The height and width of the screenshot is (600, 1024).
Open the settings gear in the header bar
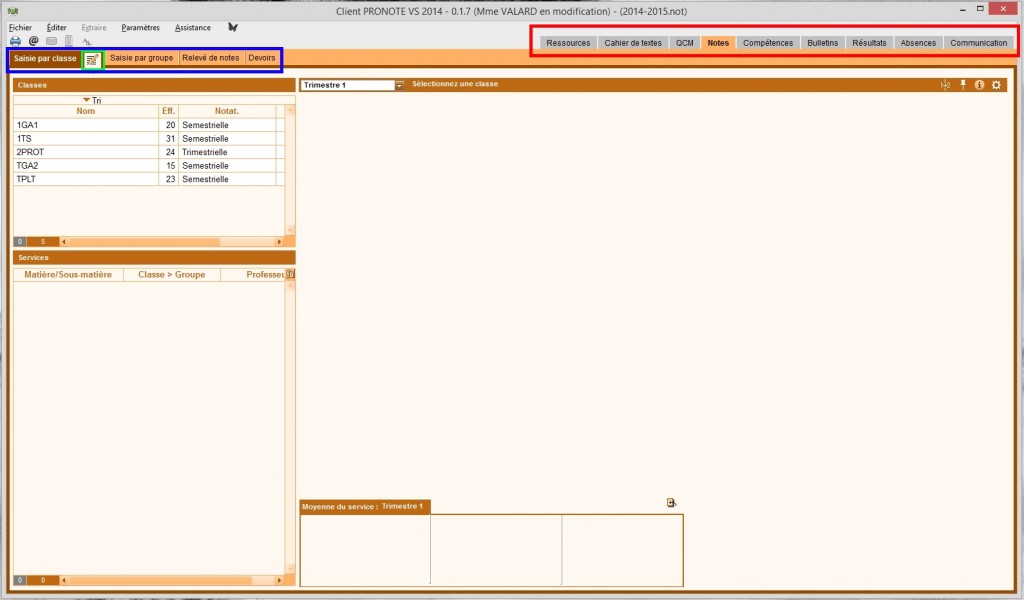click(x=996, y=85)
